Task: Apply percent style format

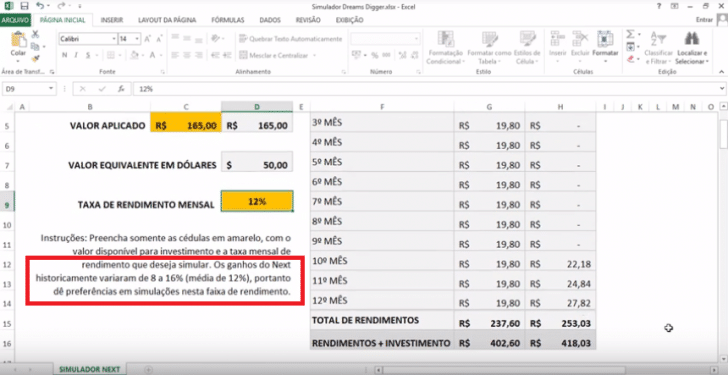Action: point(375,55)
